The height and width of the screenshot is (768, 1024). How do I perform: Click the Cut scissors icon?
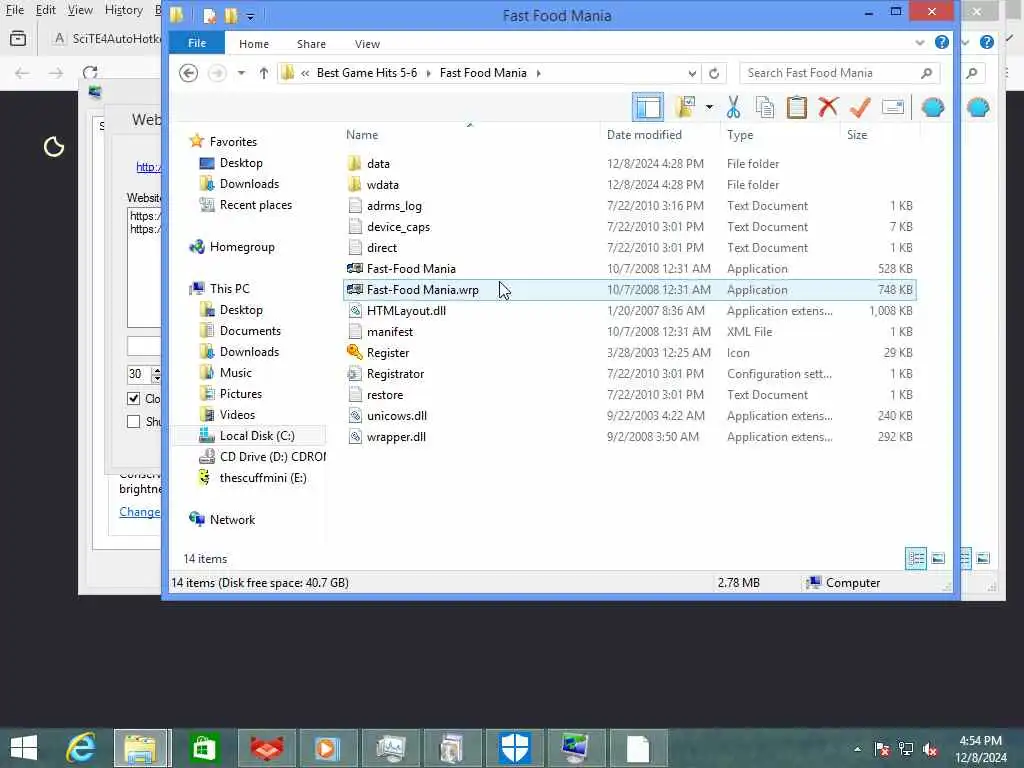[x=733, y=107]
